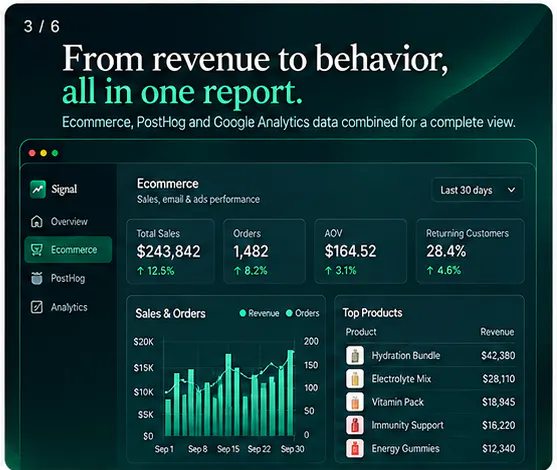Click the Returning Customers 28.4% card
The width and height of the screenshot is (557, 470).
click(x=470, y=251)
